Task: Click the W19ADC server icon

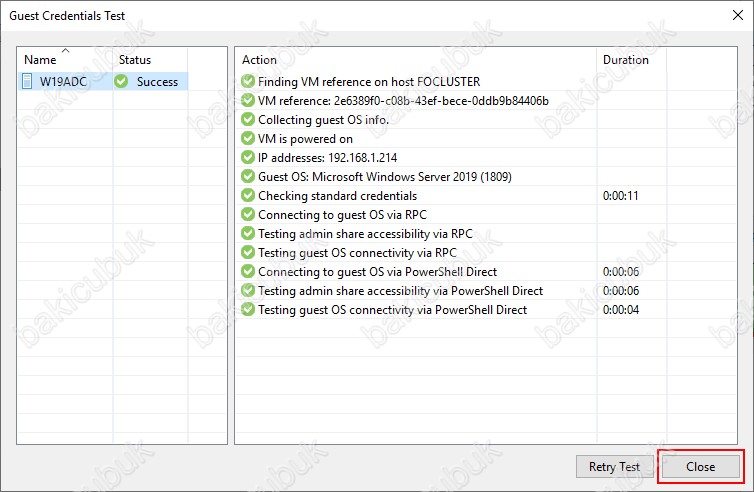Action: tap(27, 81)
